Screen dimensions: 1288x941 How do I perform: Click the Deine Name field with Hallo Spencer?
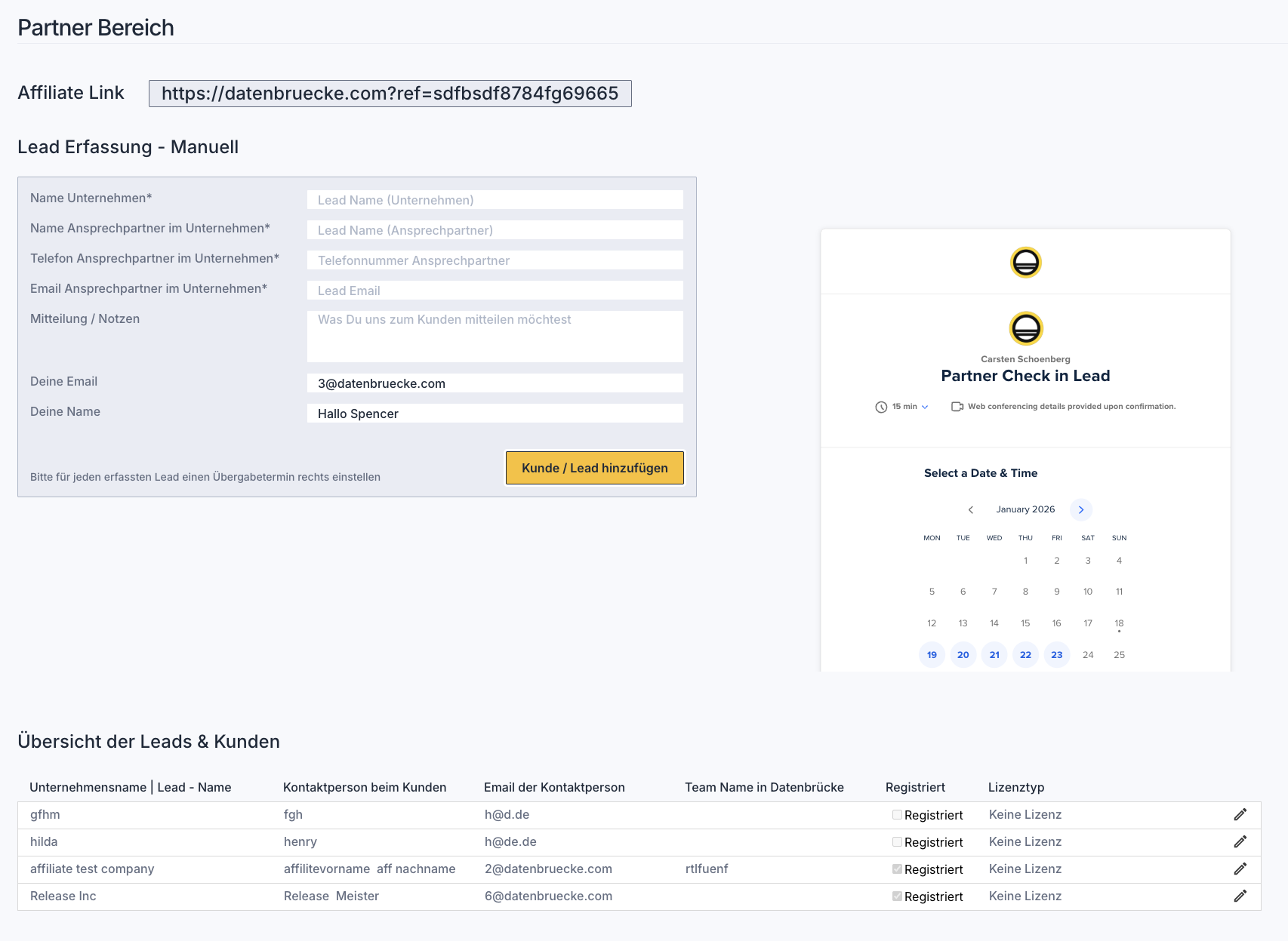tap(495, 414)
